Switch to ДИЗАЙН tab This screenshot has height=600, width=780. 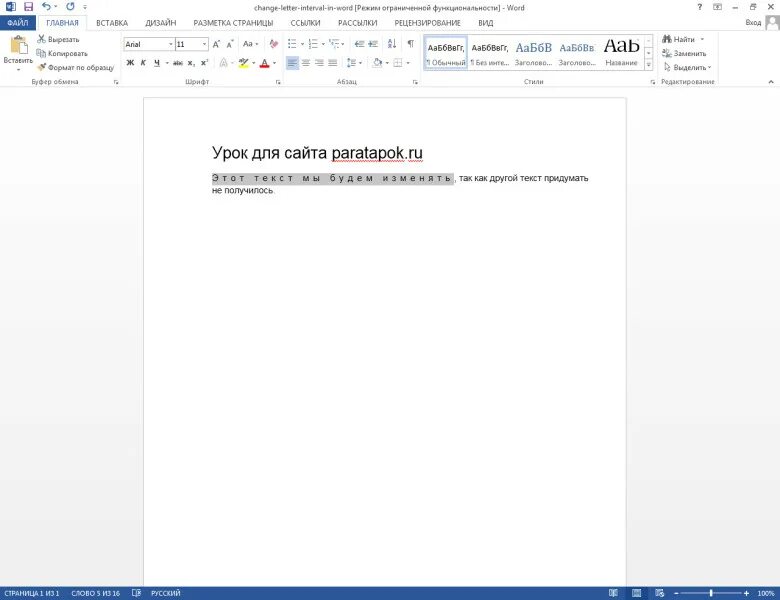point(161,23)
